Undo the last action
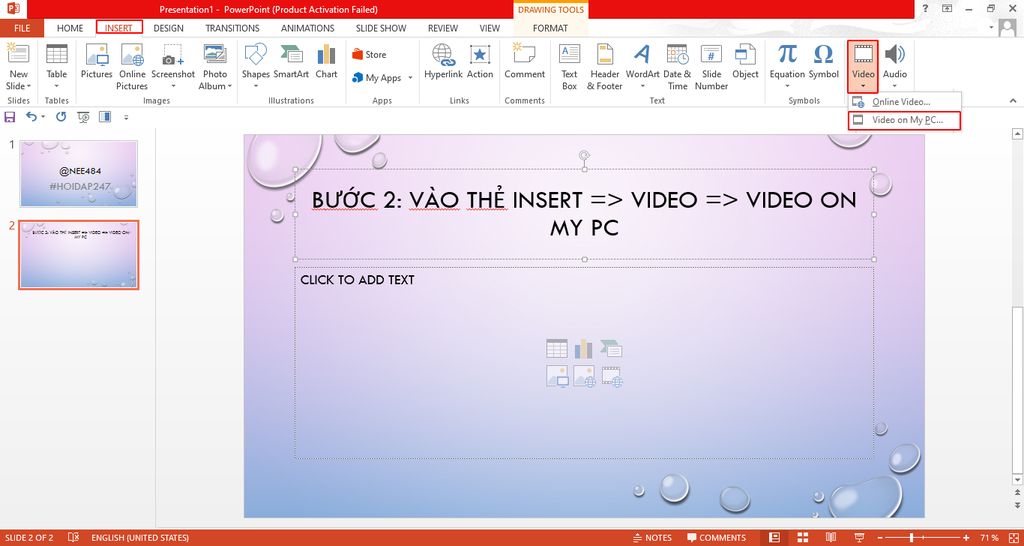The width and height of the screenshot is (1024, 546). click(31, 117)
